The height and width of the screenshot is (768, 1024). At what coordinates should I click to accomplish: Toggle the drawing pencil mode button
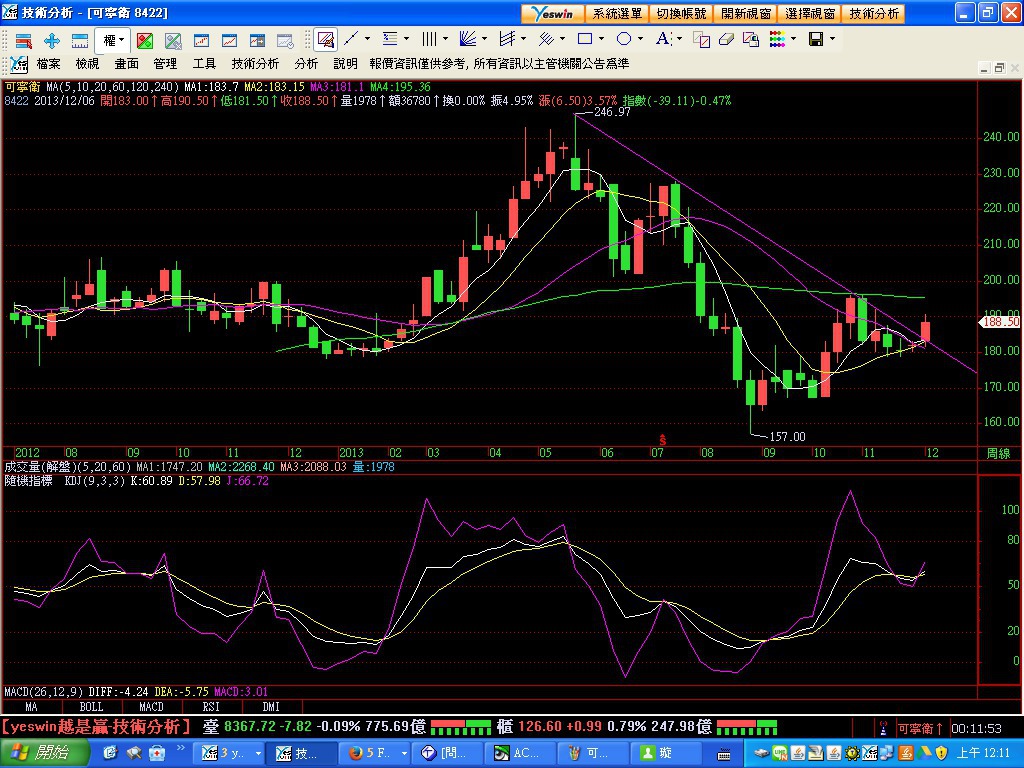(325, 40)
